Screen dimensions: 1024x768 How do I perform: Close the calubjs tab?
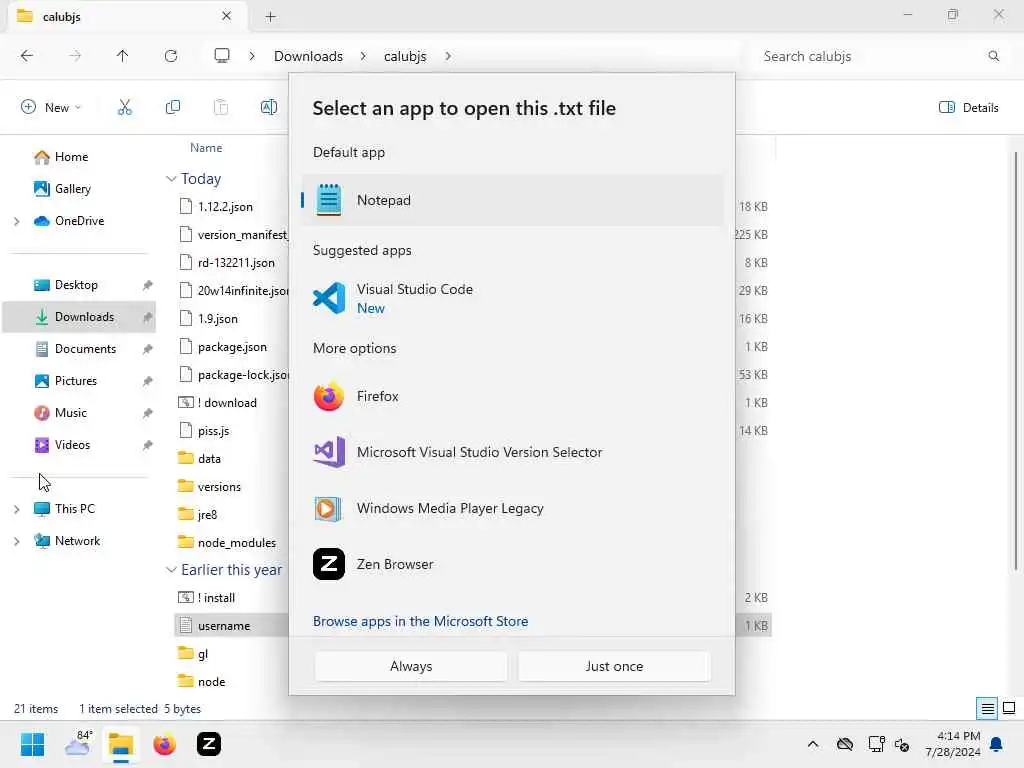(x=227, y=16)
